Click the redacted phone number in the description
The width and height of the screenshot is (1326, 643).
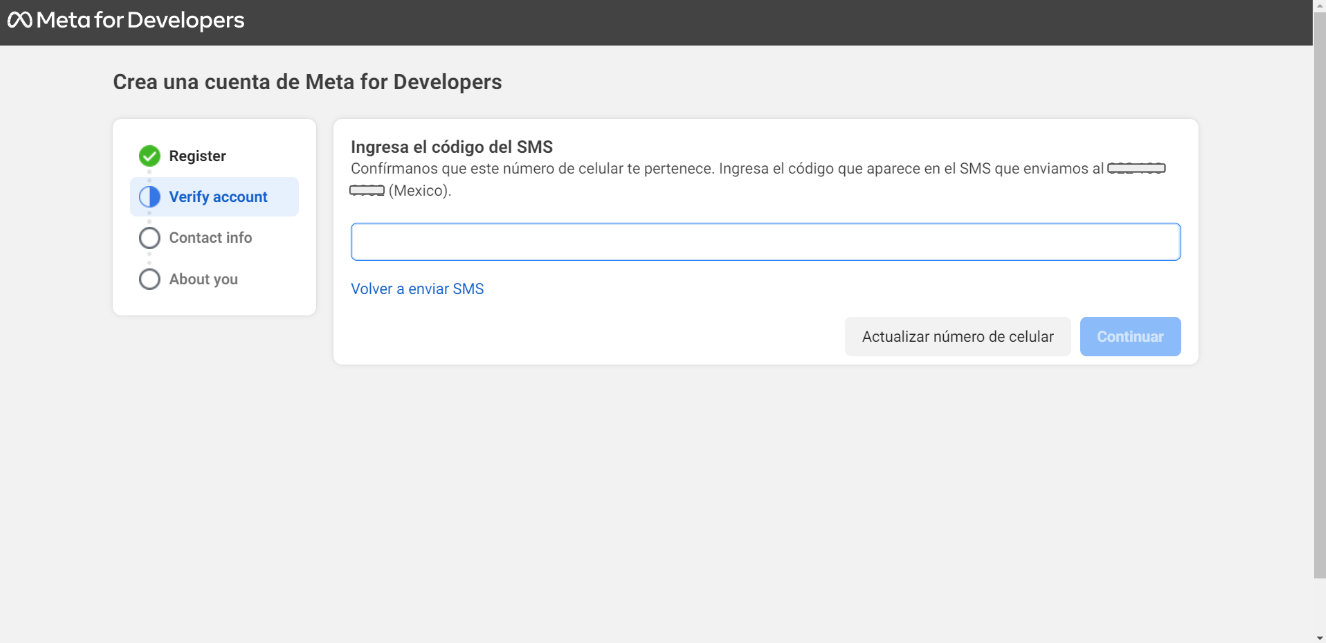pyautogui.click(x=1137, y=169)
